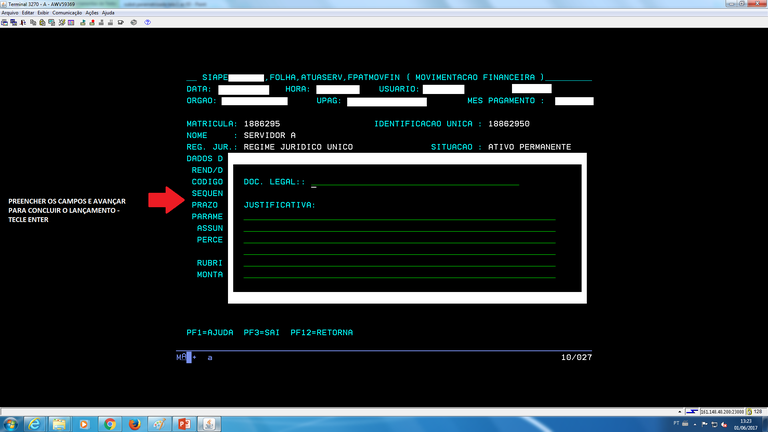Click the MOVIMENTACAO FINANCEIRA header text
Viewport: 768px width, 432px height.
(x=475, y=77)
